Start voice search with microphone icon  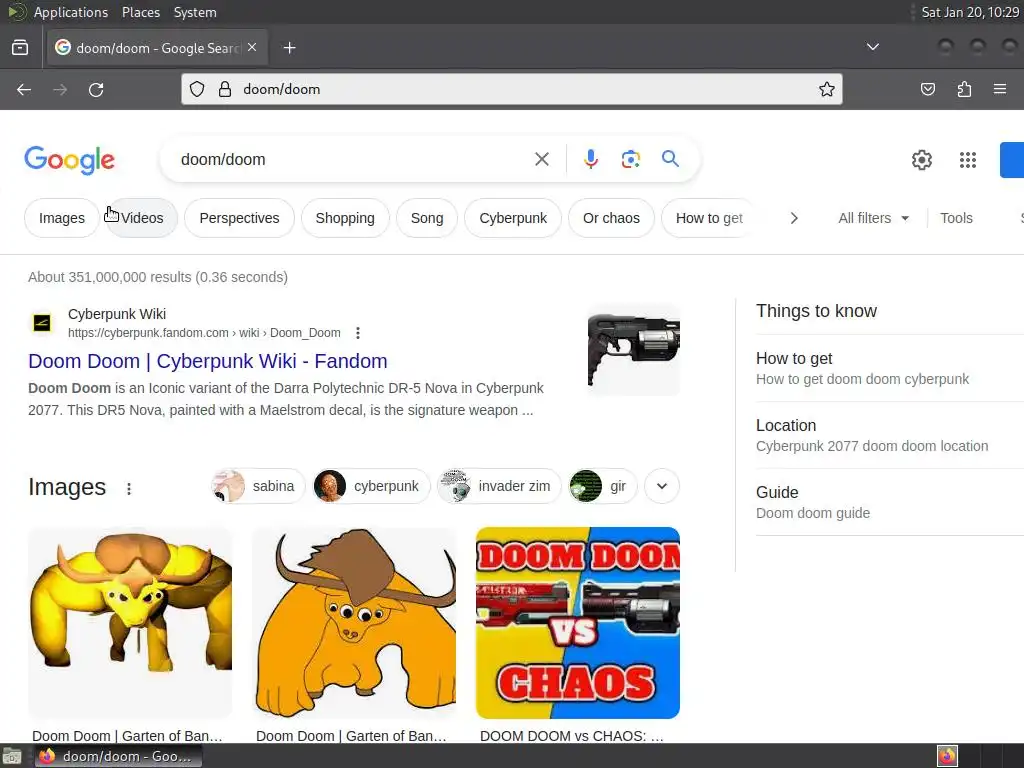(x=590, y=159)
